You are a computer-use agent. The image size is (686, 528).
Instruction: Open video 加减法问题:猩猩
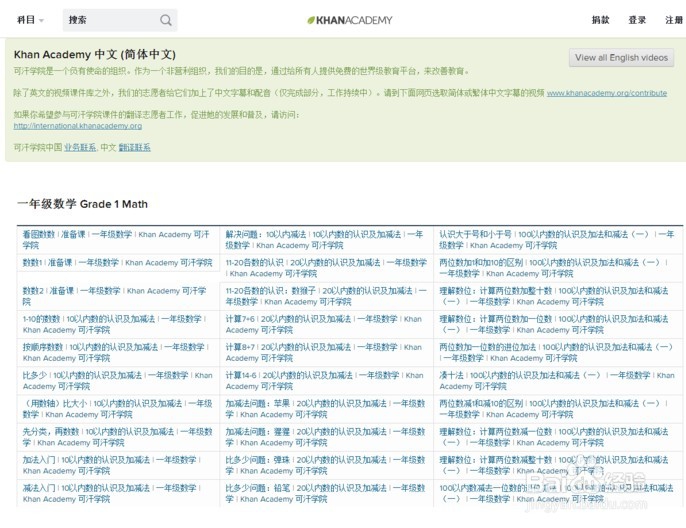(325, 437)
